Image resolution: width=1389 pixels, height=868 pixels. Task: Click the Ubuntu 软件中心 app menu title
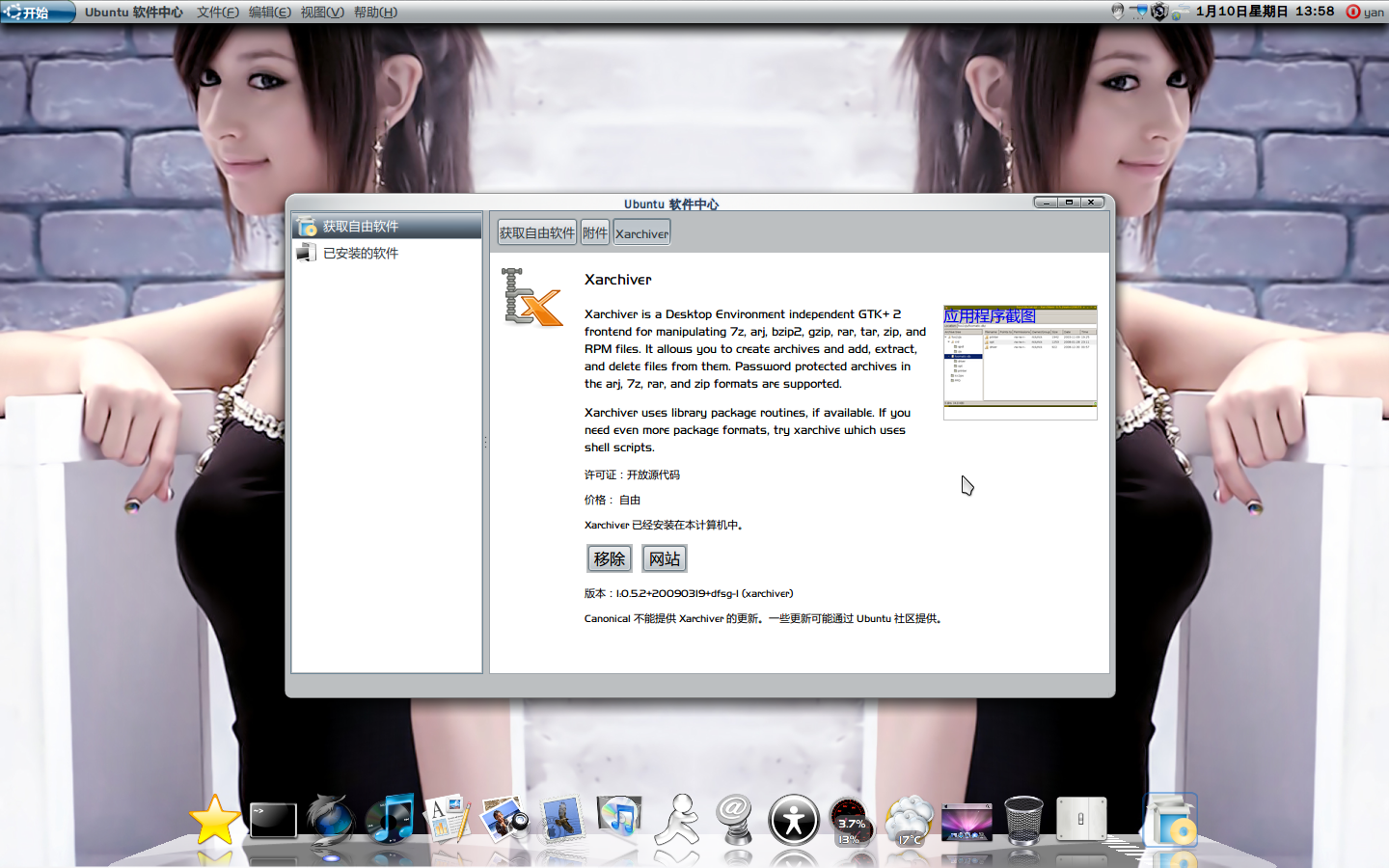[133, 12]
